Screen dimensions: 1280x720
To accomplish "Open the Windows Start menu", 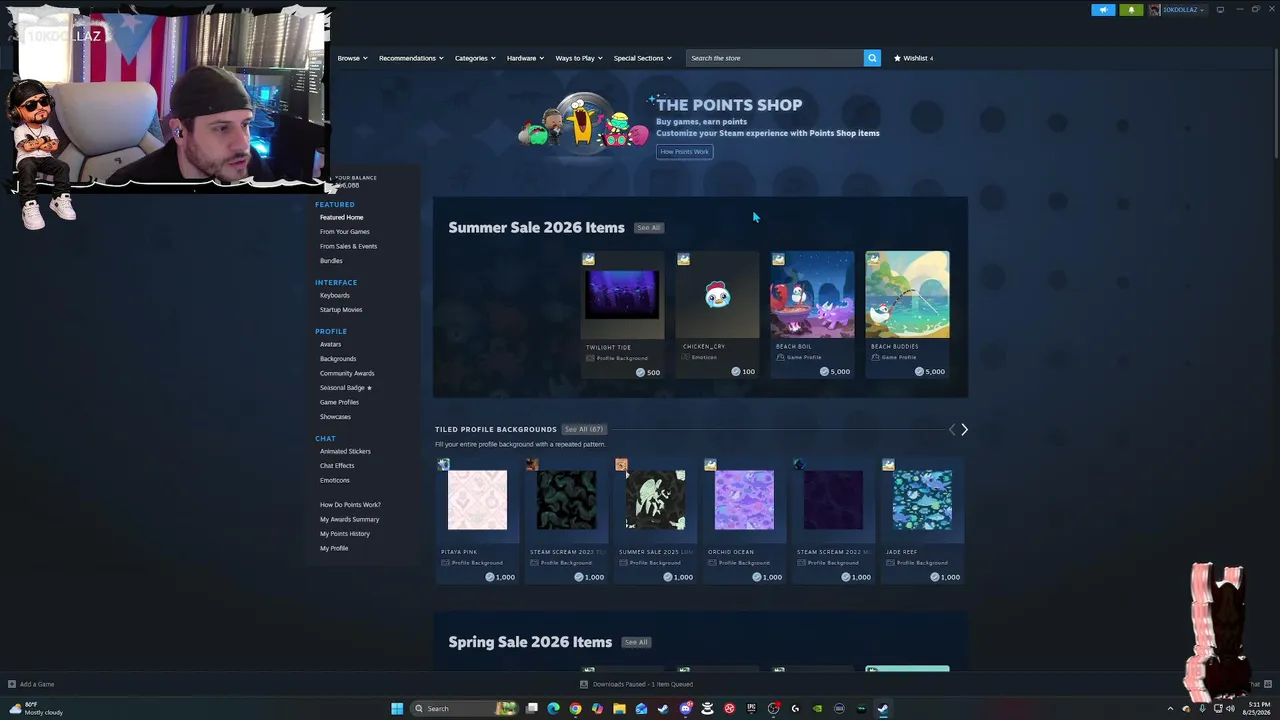I will coord(397,709).
